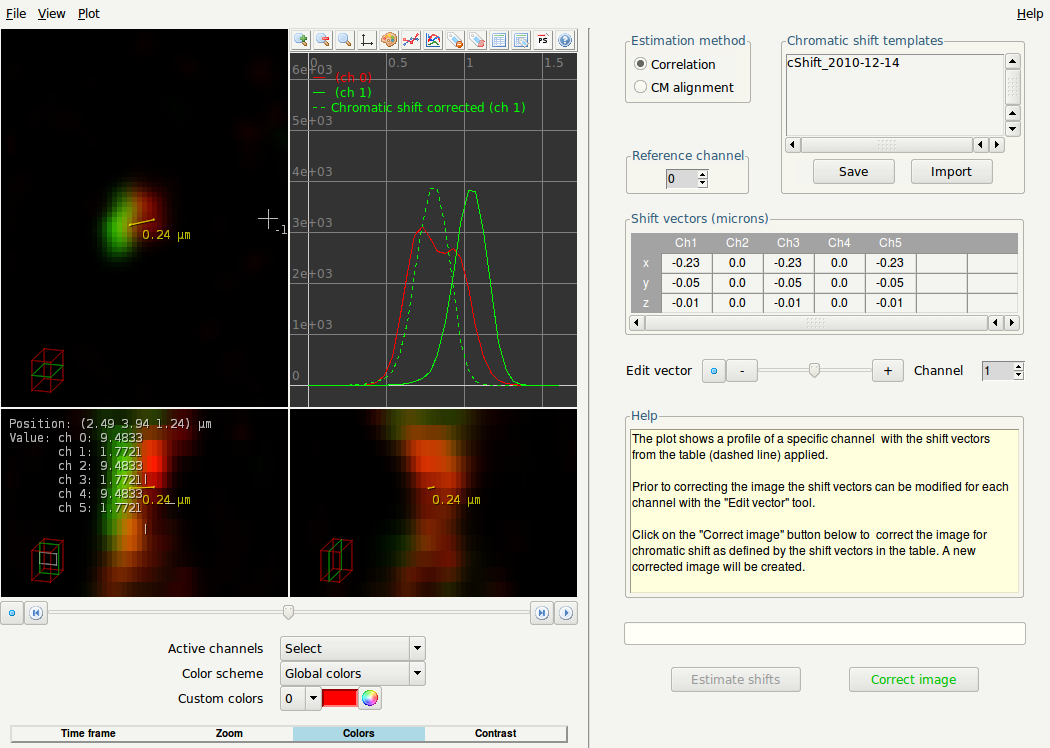The height and width of the screenshot is (748, 1050).
Task: Click the zoom out plot icon
Action: pyautogui.click(x=323, y=40)
